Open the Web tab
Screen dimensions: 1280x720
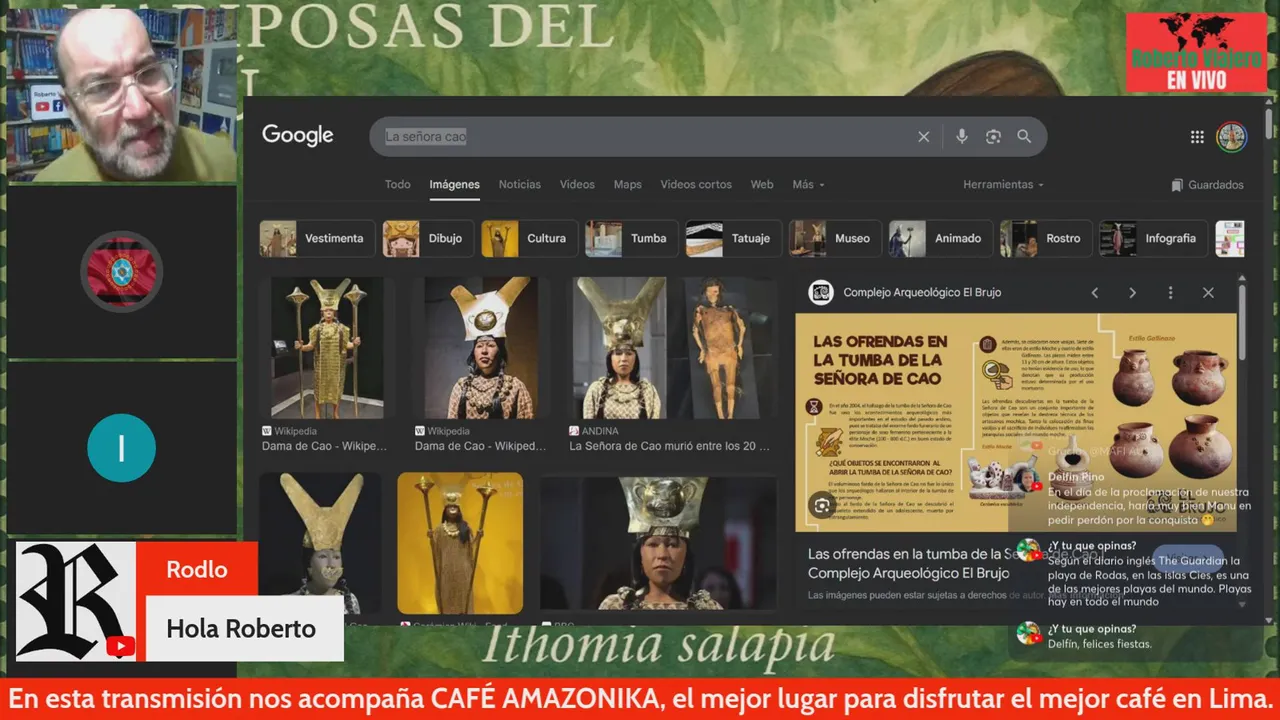point(762,185)
